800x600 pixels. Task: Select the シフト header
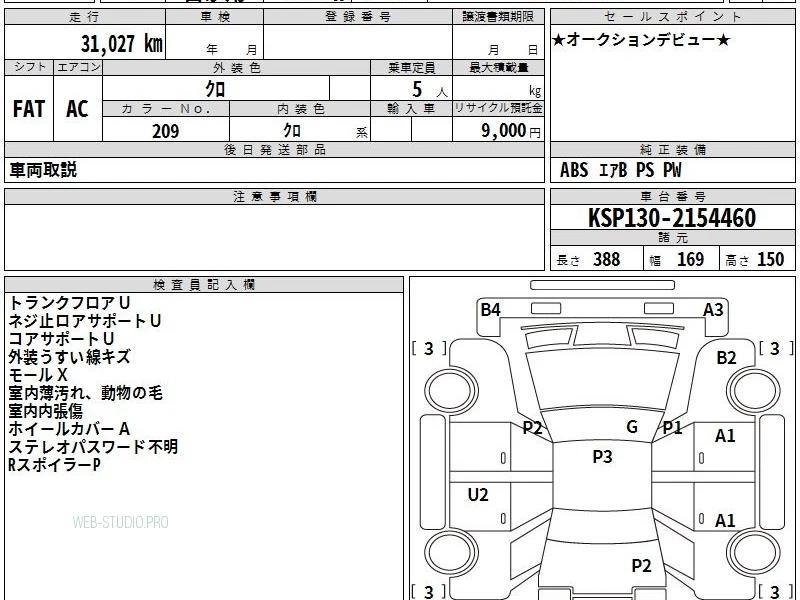click(29, 67)
